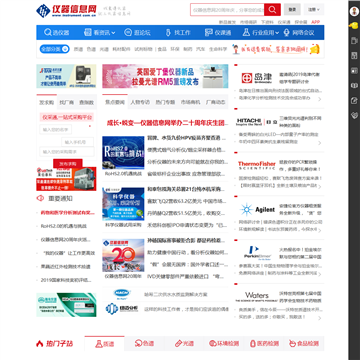The width and height of the screenshot is (360, 360).
Task: Open the 20th anniversary news thumbnail
Action: [x=123, y=255]
